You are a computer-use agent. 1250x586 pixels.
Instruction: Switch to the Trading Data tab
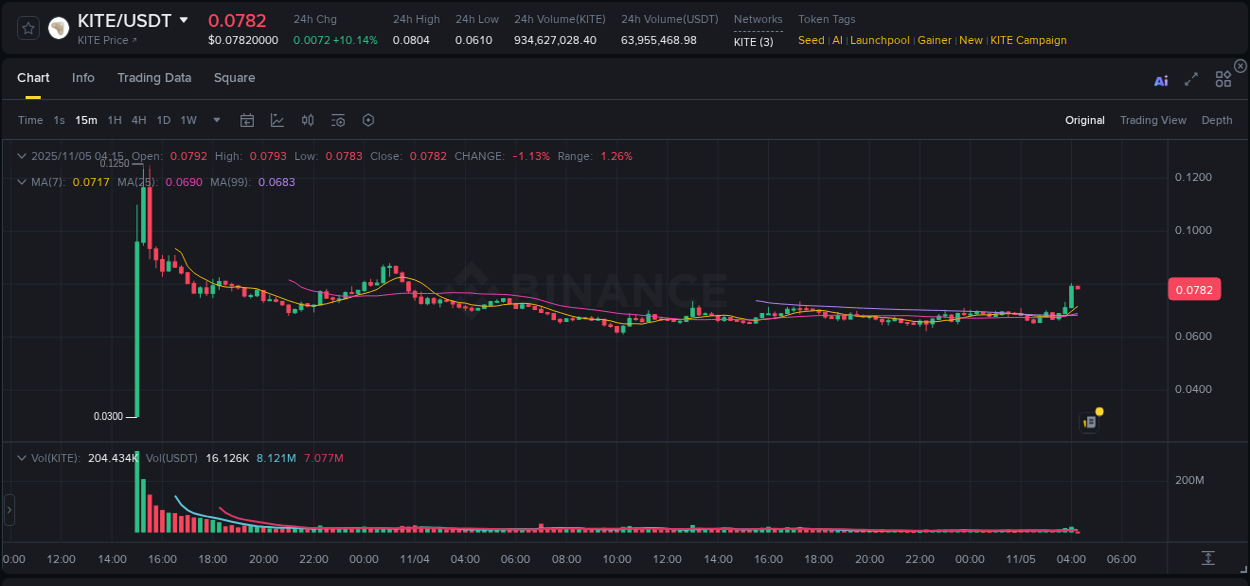[x=154, y=78]
